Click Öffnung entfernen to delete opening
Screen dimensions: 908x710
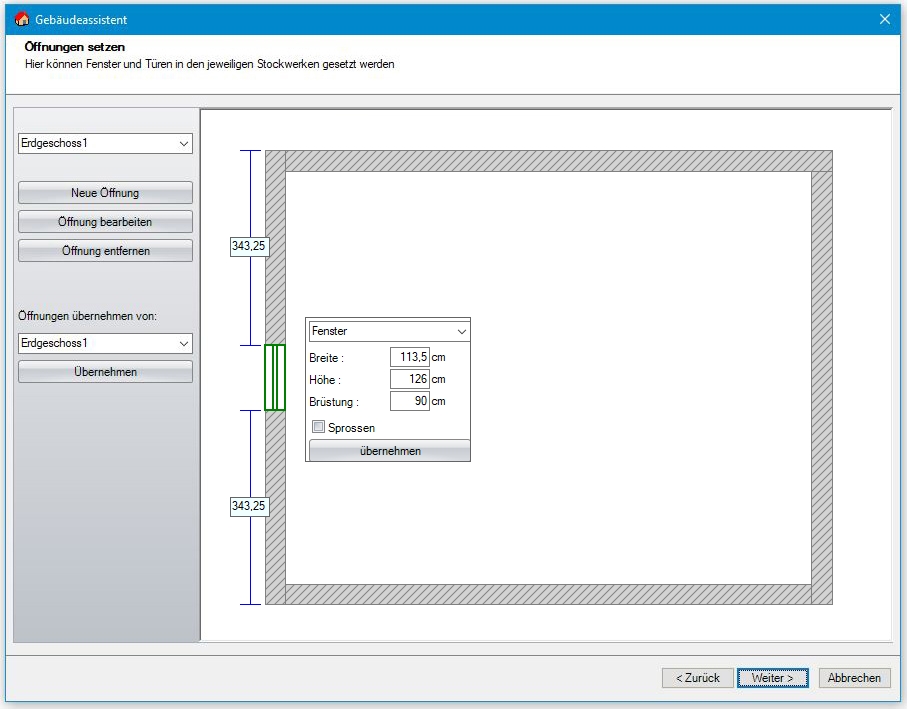[x=105, y=251]
